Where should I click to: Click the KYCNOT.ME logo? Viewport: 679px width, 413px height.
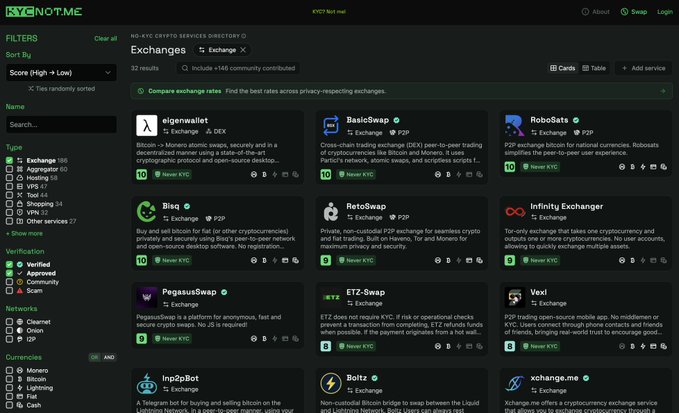tap(43, 11)
